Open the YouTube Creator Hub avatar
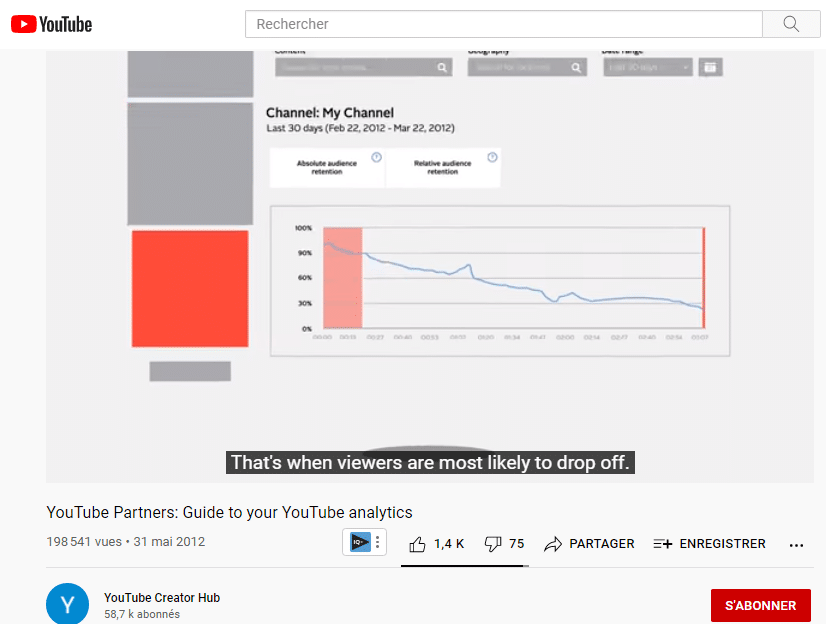The width and height of the screenshot is (826, 624). pyautogui.click(x=67, y=604)
